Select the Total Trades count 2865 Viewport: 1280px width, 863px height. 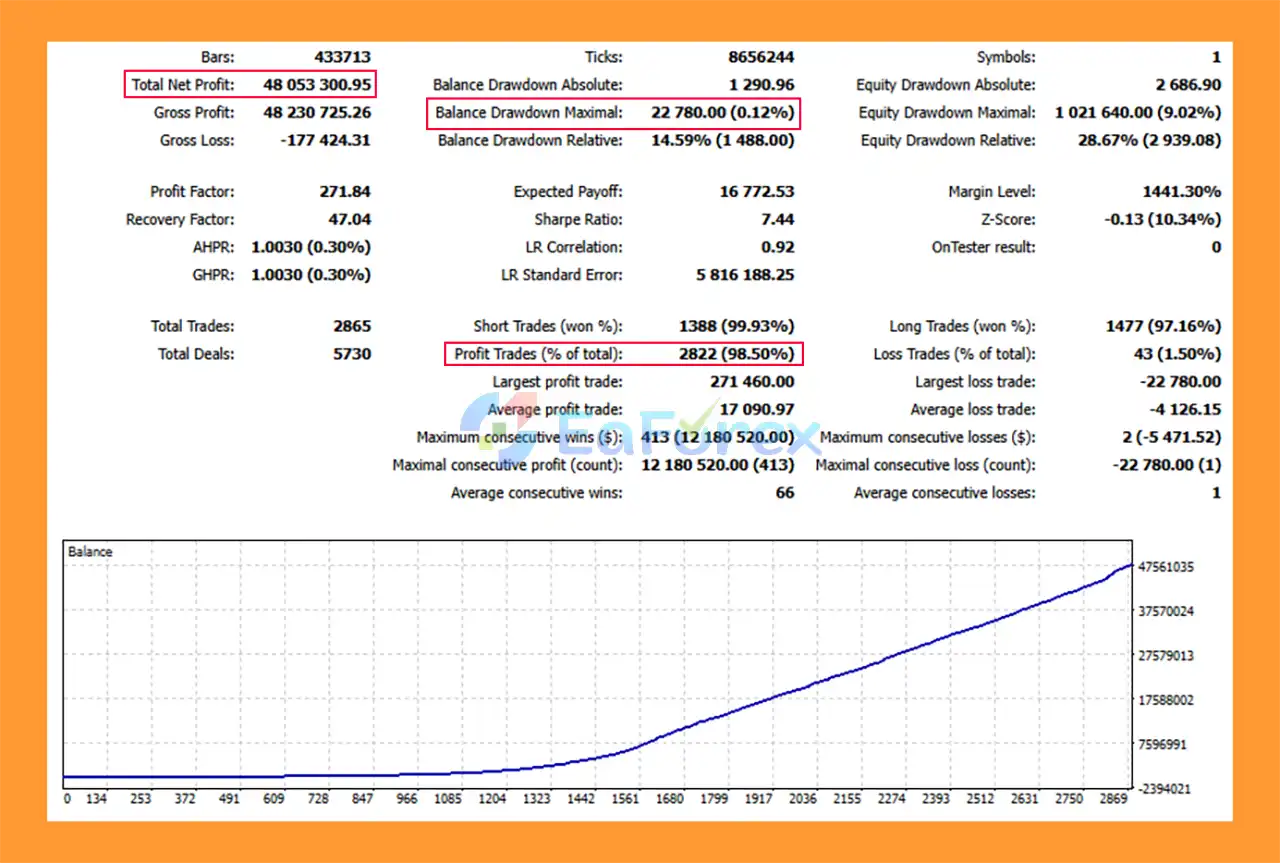pos(351,326)
